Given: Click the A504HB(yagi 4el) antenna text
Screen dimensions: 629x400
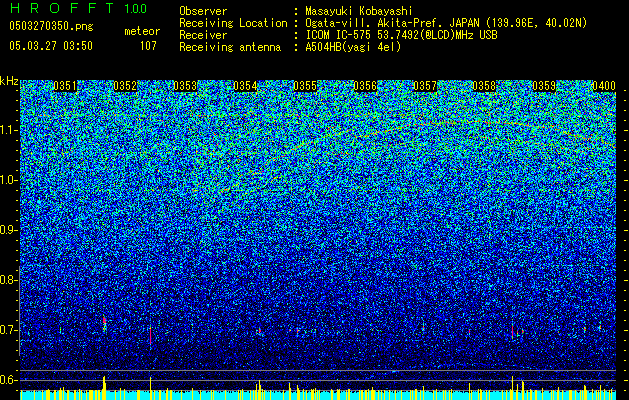Looking at the screenshot, I should (x=353, y=47).
